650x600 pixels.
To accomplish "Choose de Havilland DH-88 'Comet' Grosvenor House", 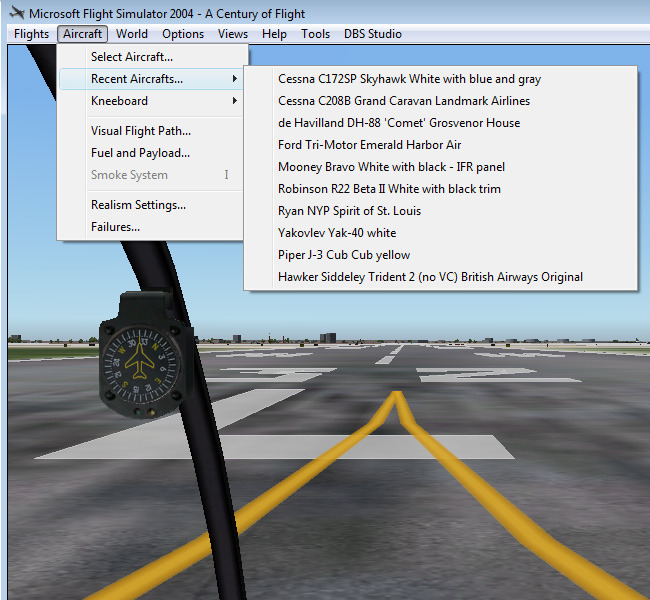I will (x=440, y=123).
